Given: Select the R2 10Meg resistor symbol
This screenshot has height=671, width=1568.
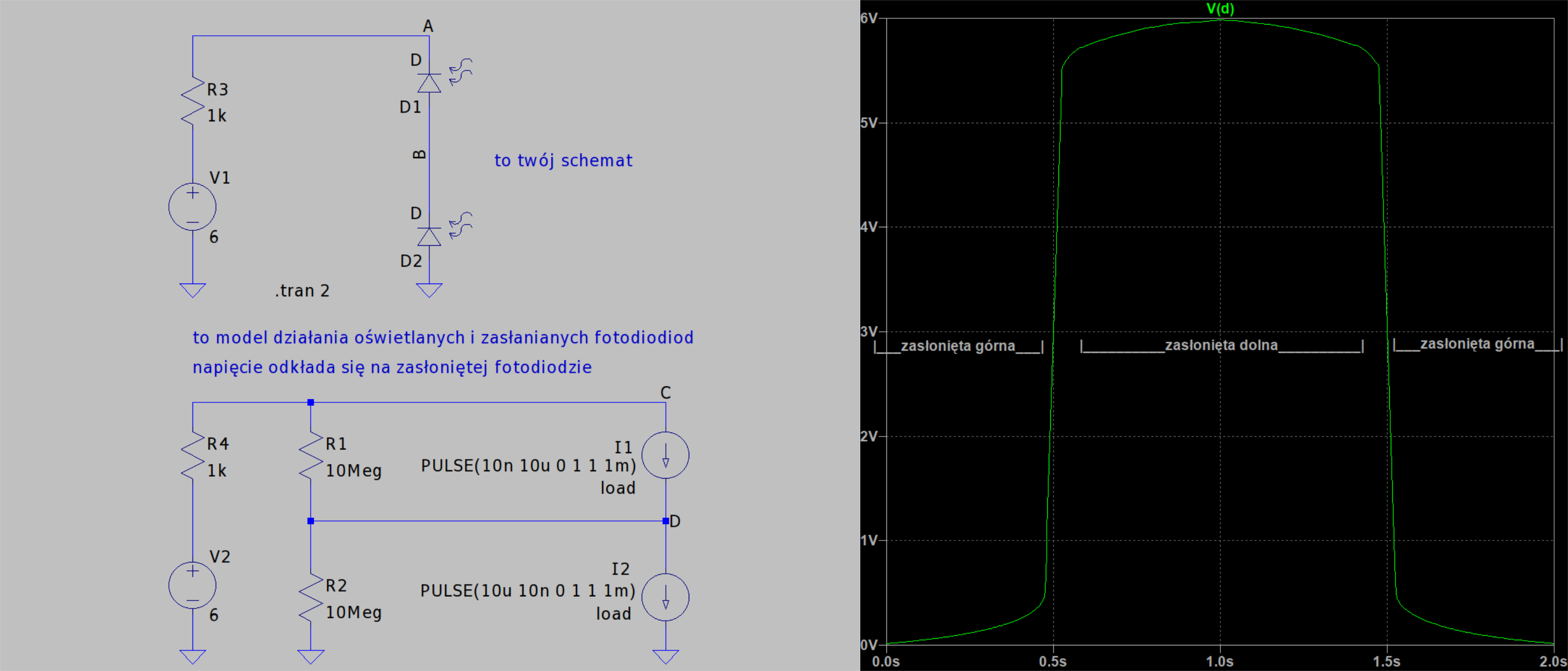Looking at the screenshot, I should 311,597.
